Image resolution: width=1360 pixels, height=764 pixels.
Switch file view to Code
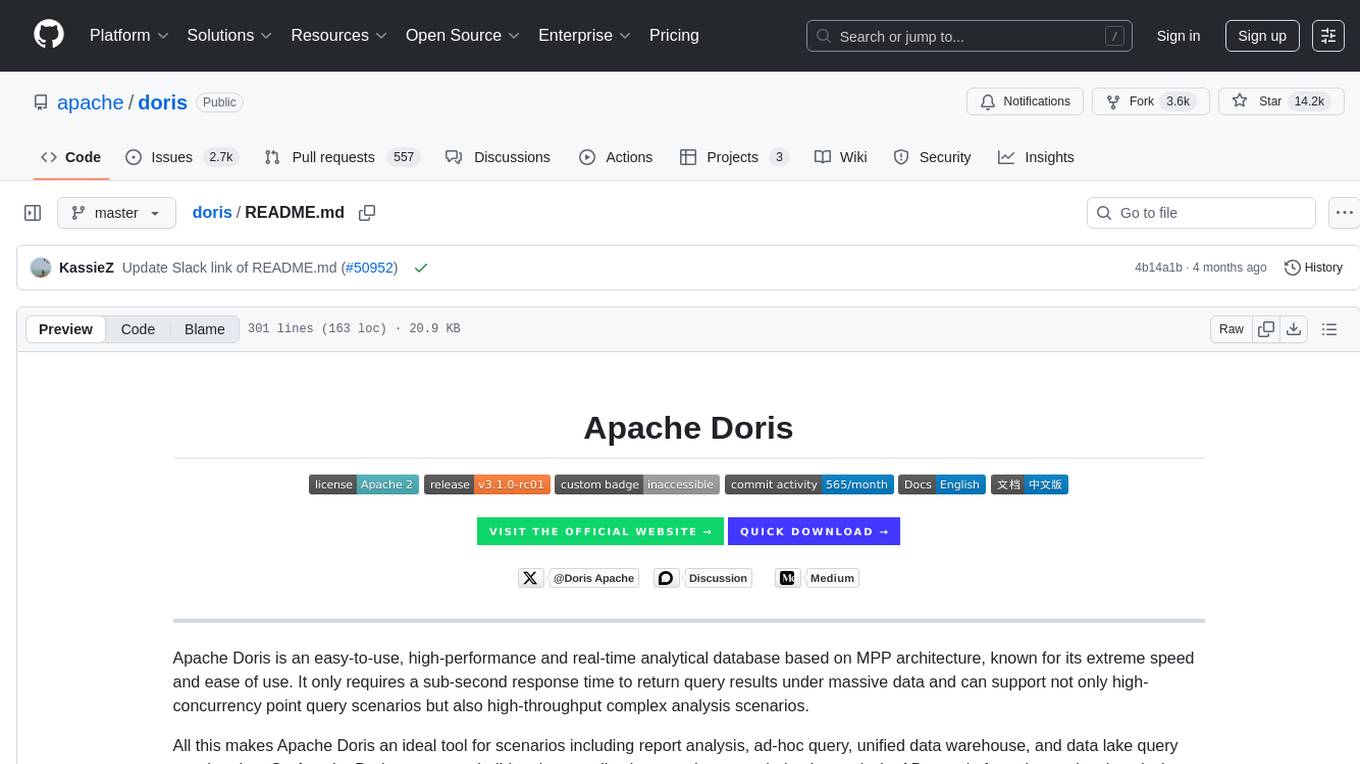tap(138, 329)
